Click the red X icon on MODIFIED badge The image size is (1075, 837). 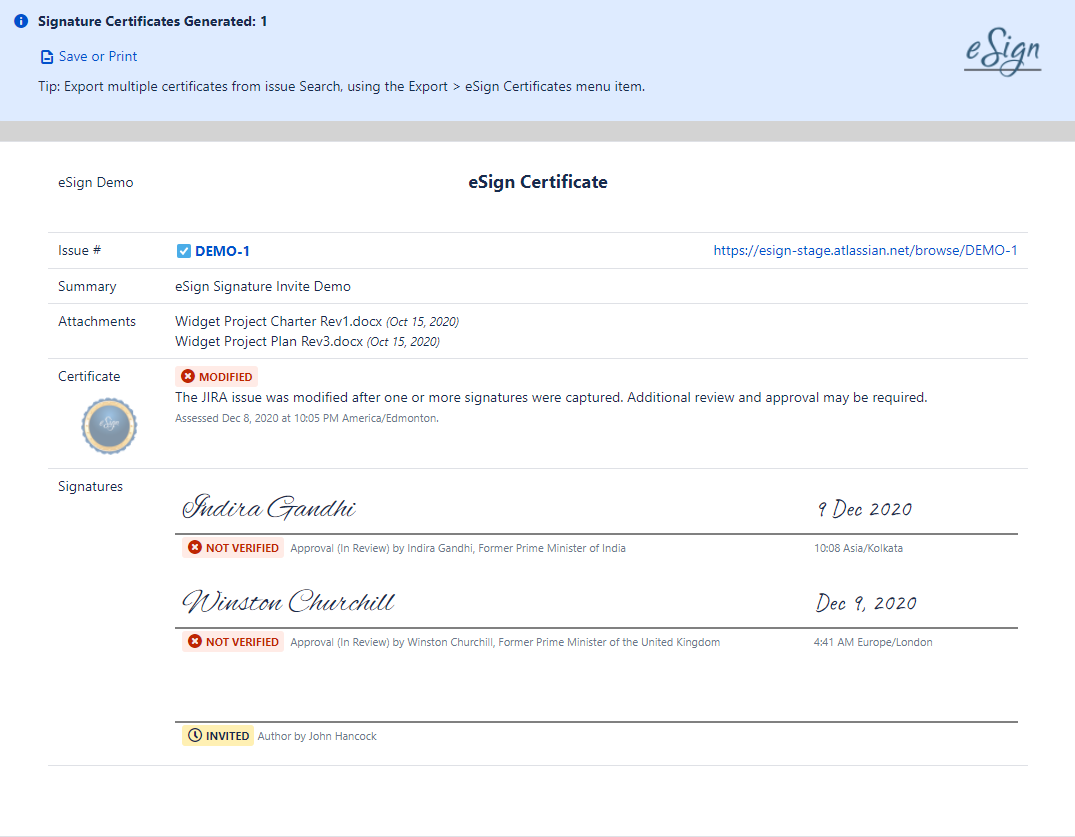[188, 377]
